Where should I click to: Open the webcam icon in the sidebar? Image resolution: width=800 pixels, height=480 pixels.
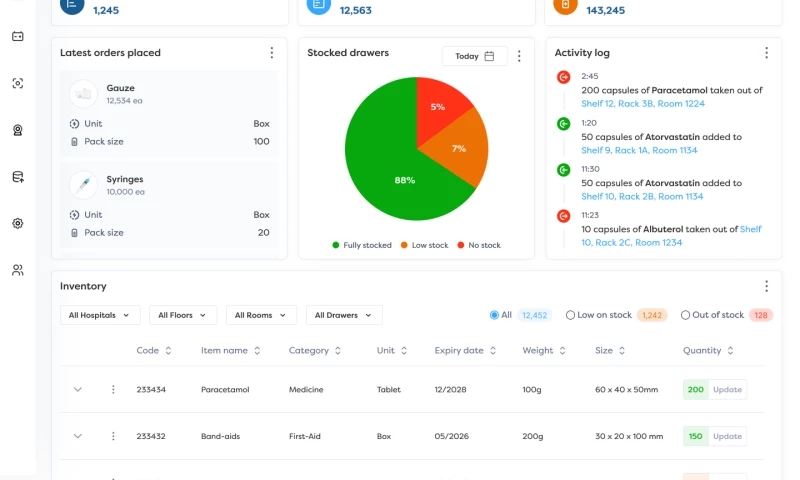pyautogui.click(x=18, y=130)
